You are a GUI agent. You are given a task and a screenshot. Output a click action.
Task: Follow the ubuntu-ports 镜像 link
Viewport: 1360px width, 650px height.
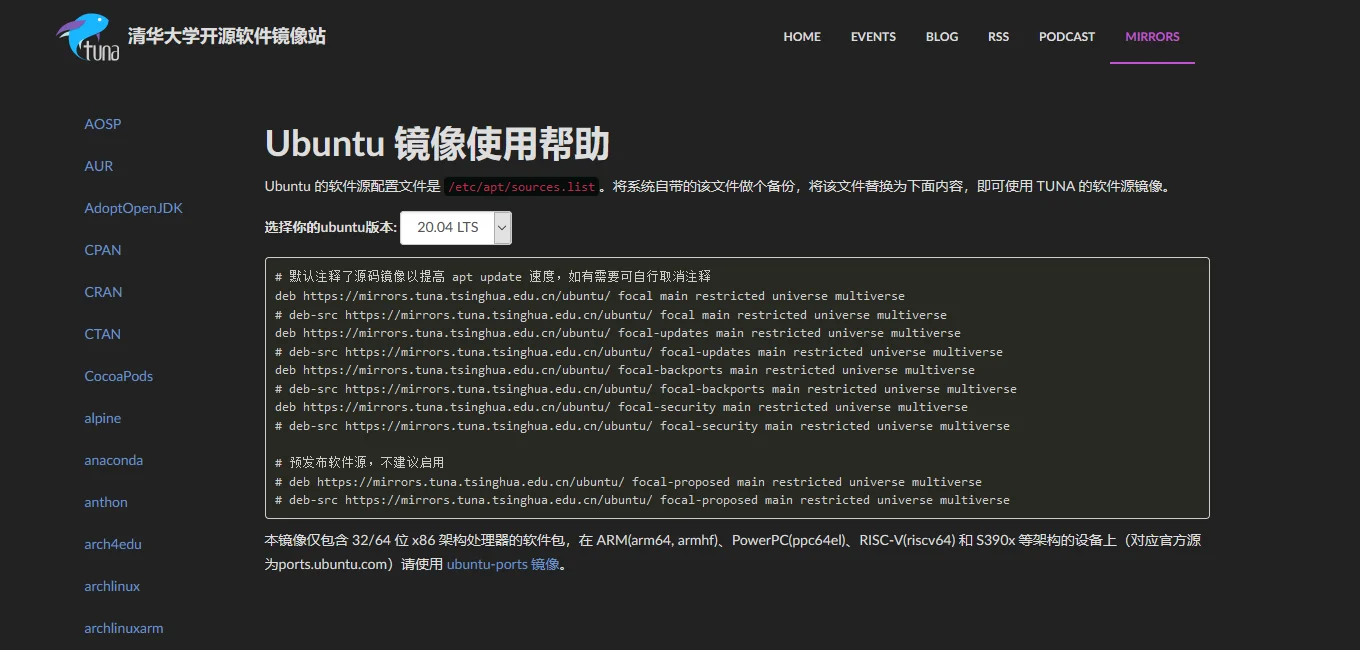tap(503, 564)
